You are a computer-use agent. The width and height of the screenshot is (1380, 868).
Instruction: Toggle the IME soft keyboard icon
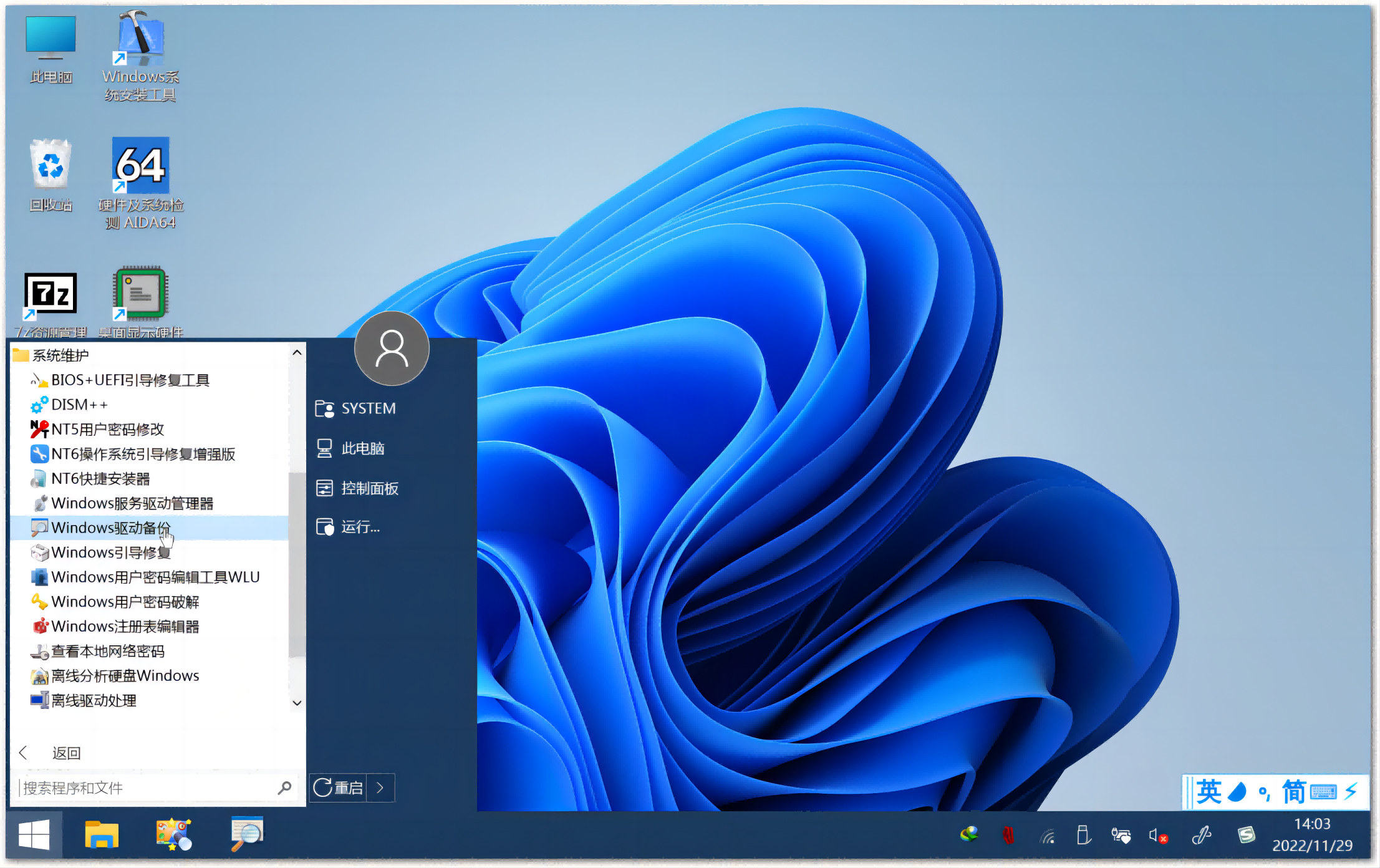(x=1324, y=793)
